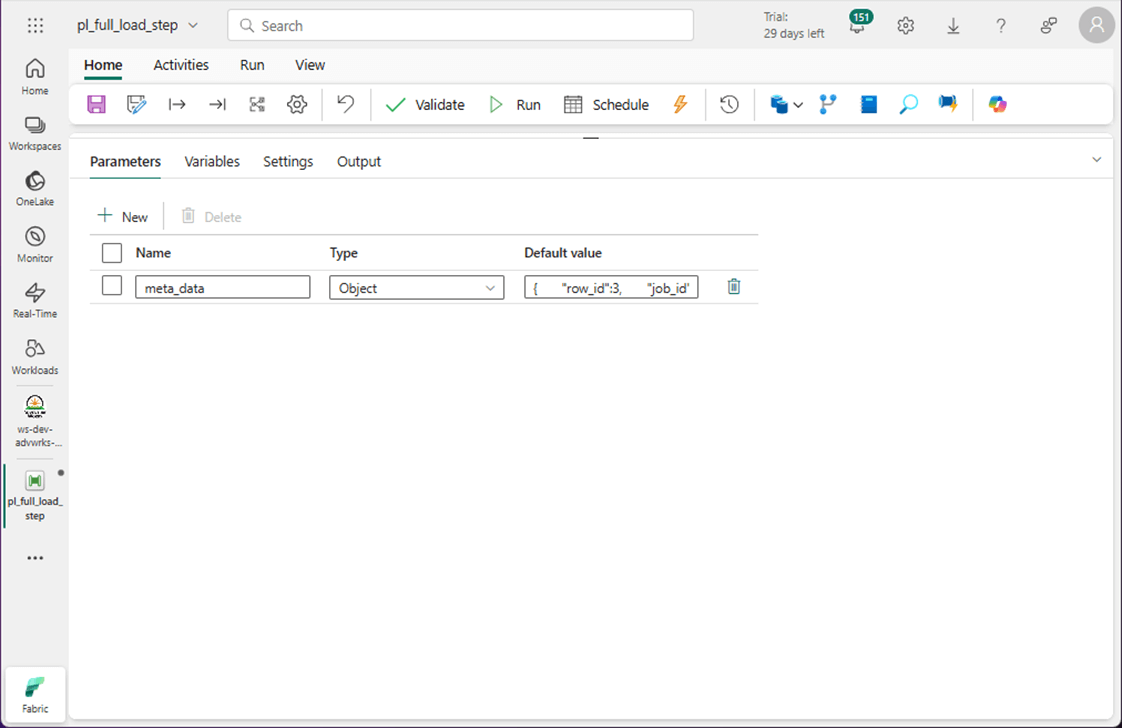Click the feedback people icon in the header
The image size is (1122, 728).
[1048, 26]
